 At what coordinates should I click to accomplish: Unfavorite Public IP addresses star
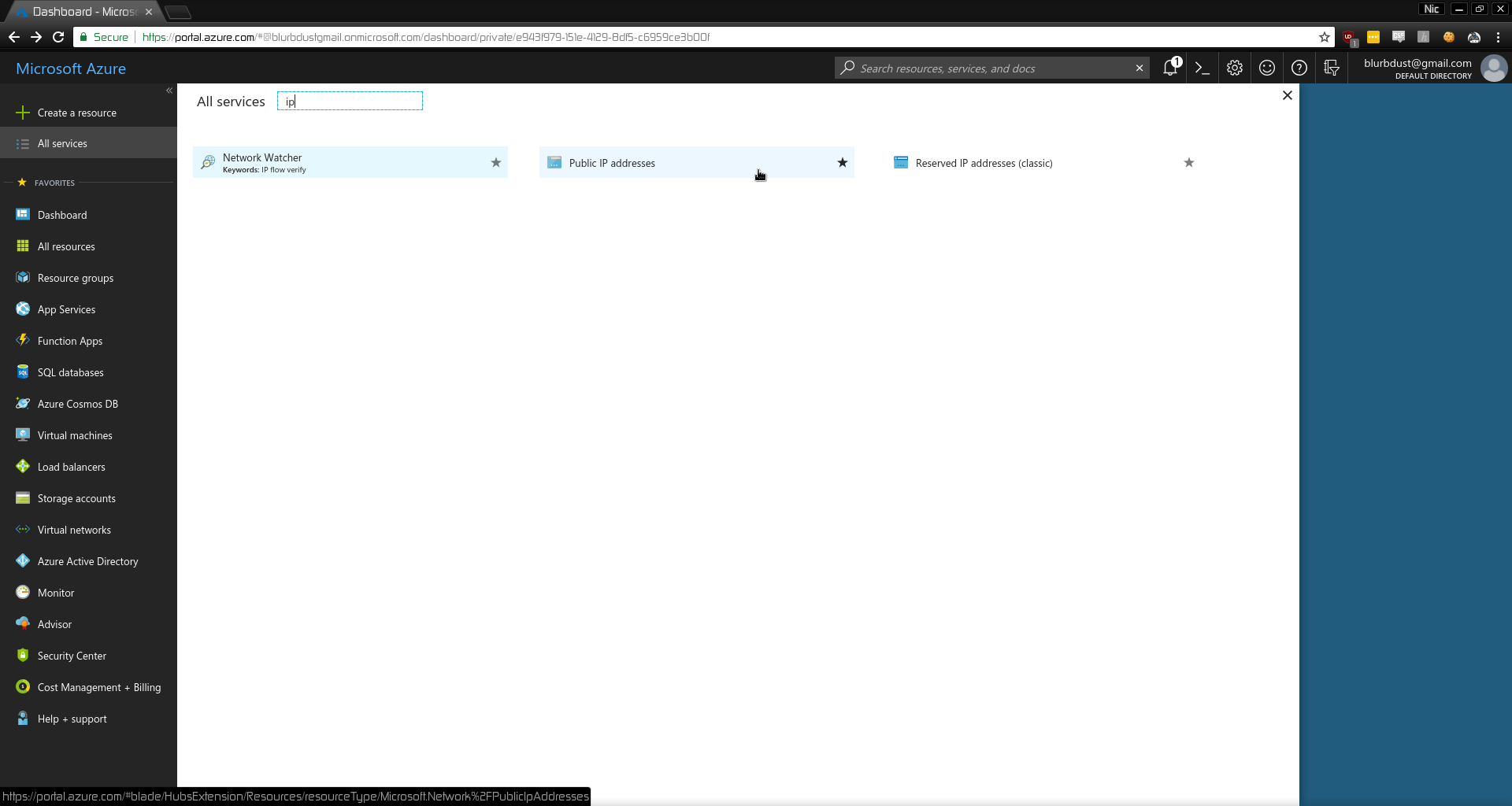tap(842, 163)
